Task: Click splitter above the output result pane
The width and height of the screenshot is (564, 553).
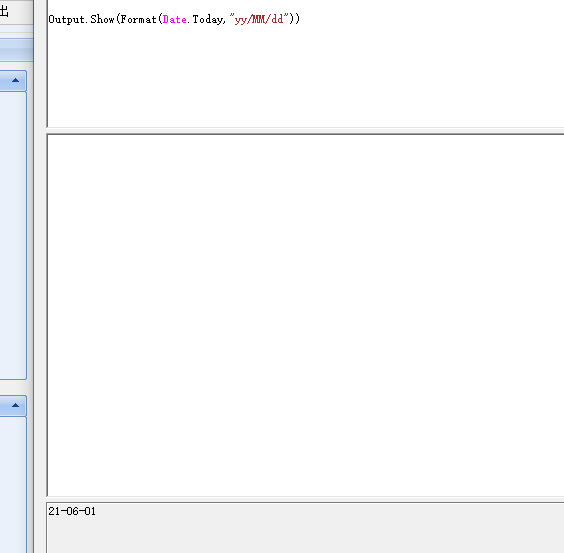Action: point(305,499)
